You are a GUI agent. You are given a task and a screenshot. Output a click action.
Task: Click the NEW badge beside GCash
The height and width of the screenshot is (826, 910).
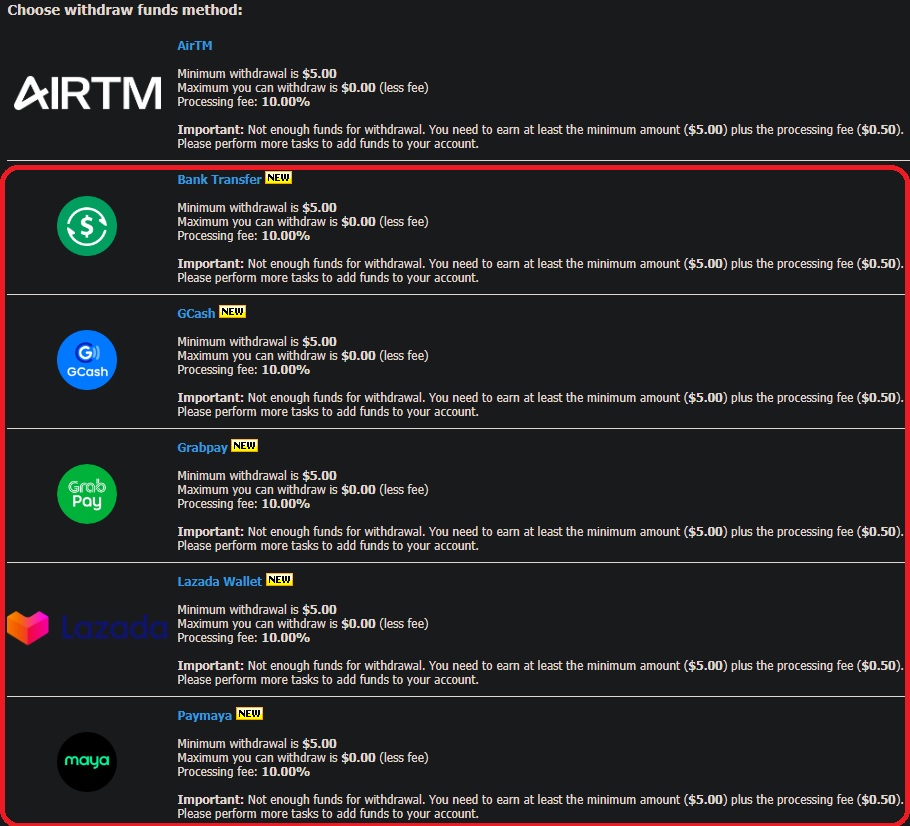click(x=232, y=312)
